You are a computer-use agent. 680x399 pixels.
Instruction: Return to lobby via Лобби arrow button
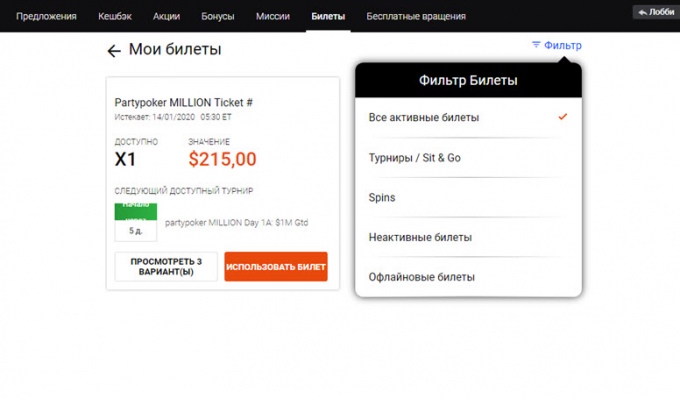coord(656,12)
